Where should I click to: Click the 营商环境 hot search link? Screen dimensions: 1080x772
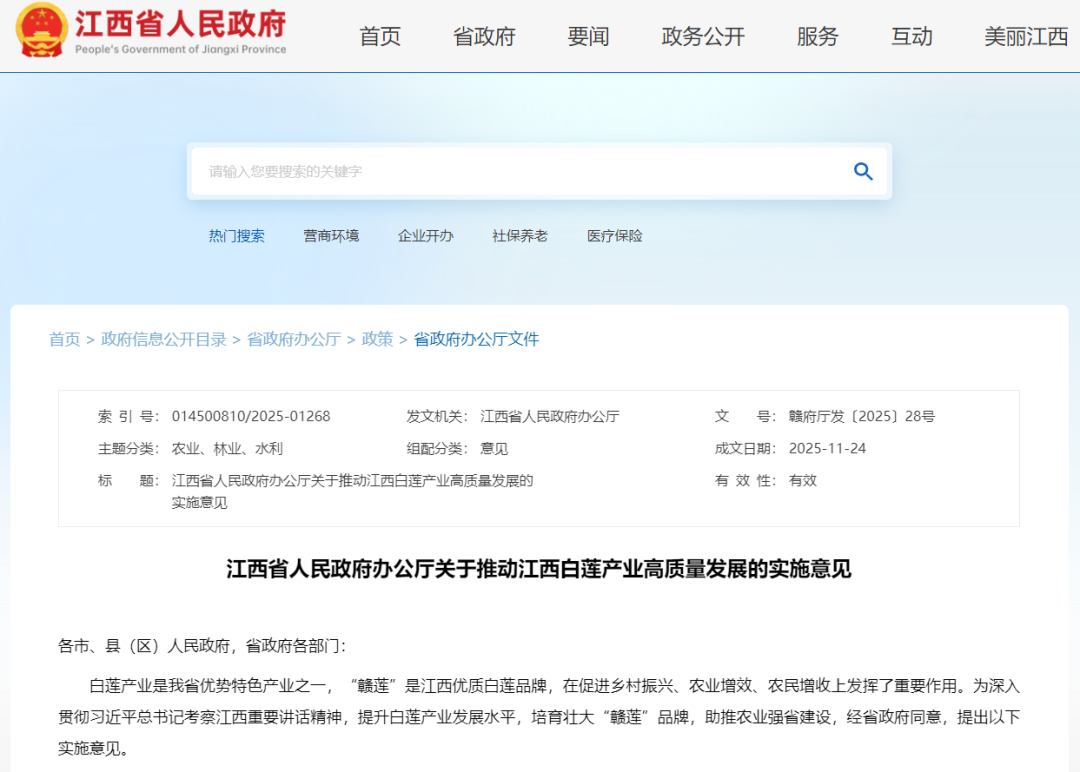coord(331,236)
